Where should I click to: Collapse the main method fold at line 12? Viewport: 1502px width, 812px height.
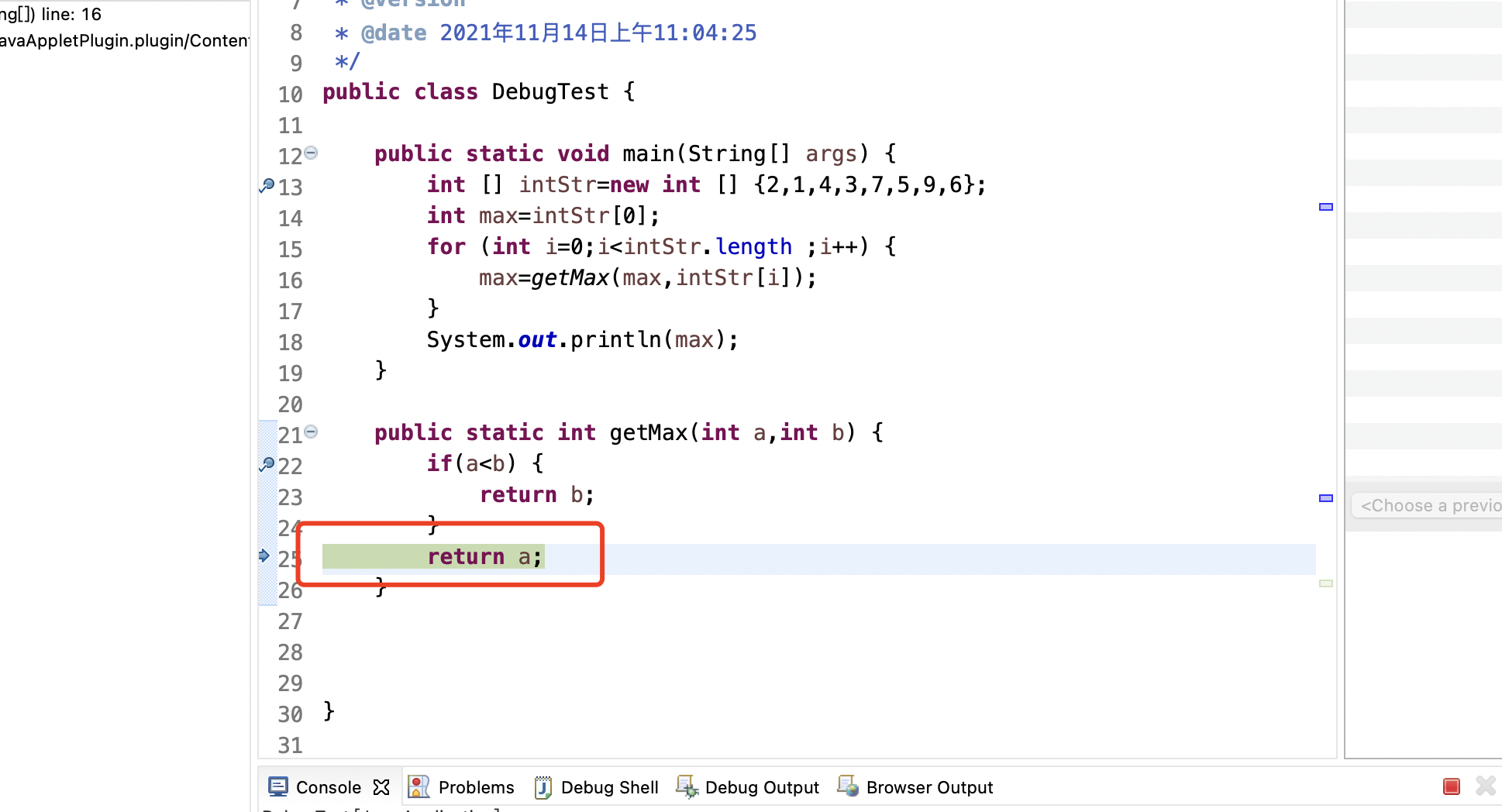coord(312,153)
